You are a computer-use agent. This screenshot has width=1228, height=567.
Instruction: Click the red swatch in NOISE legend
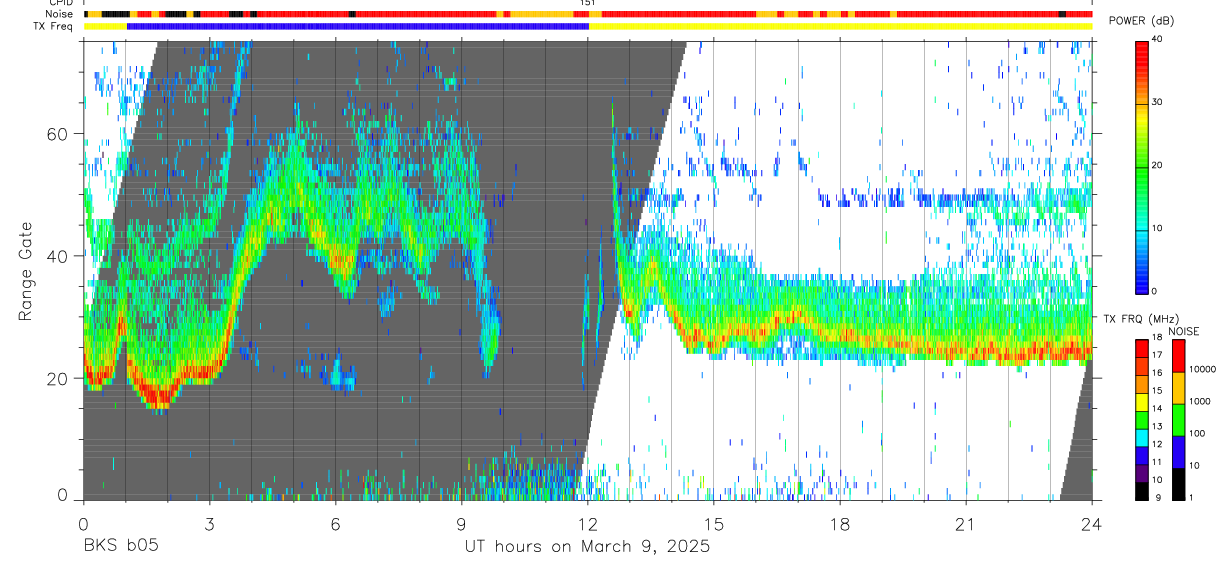[x=1178, y=356]
